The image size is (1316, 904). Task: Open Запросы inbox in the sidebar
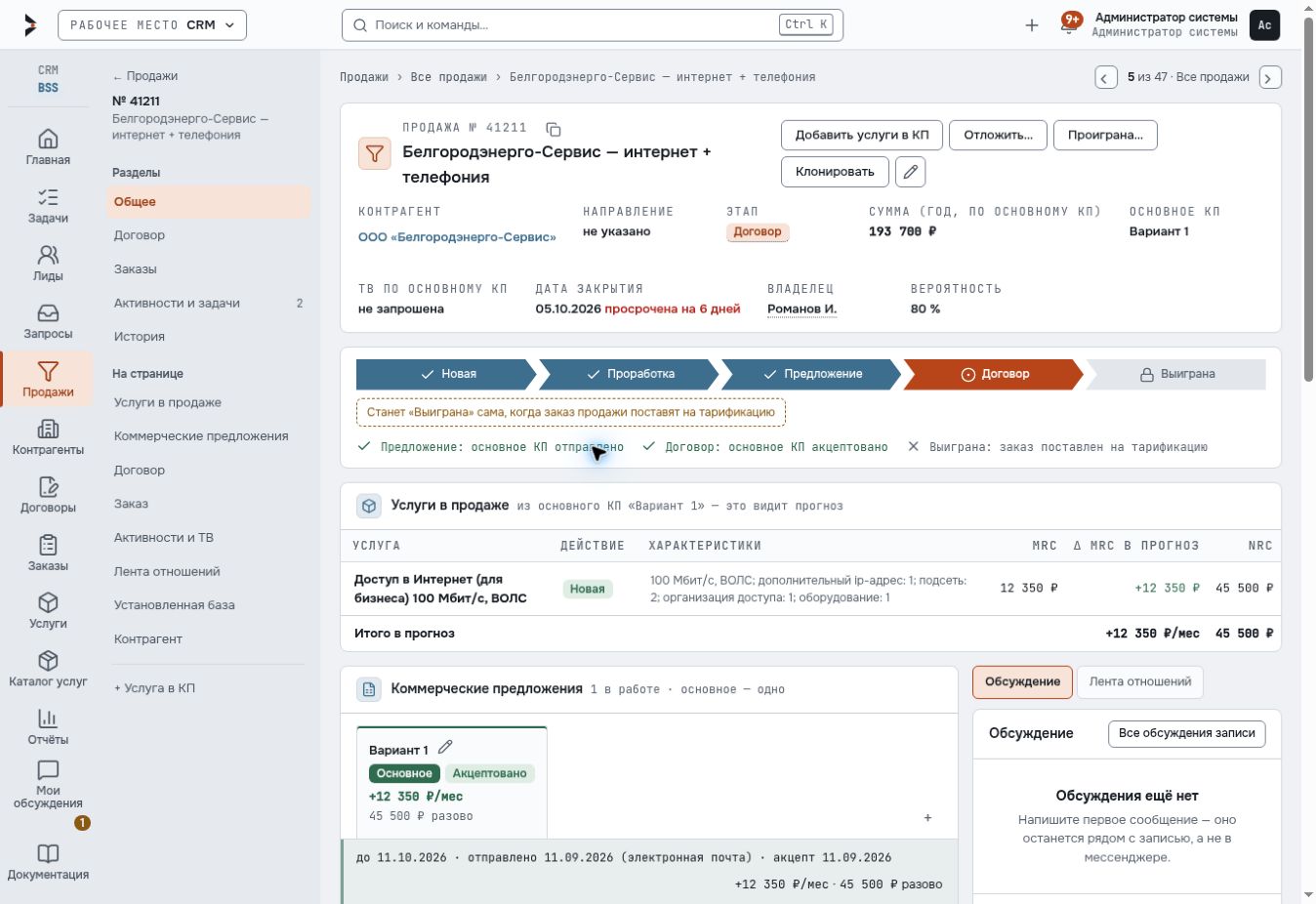(48, 320)
